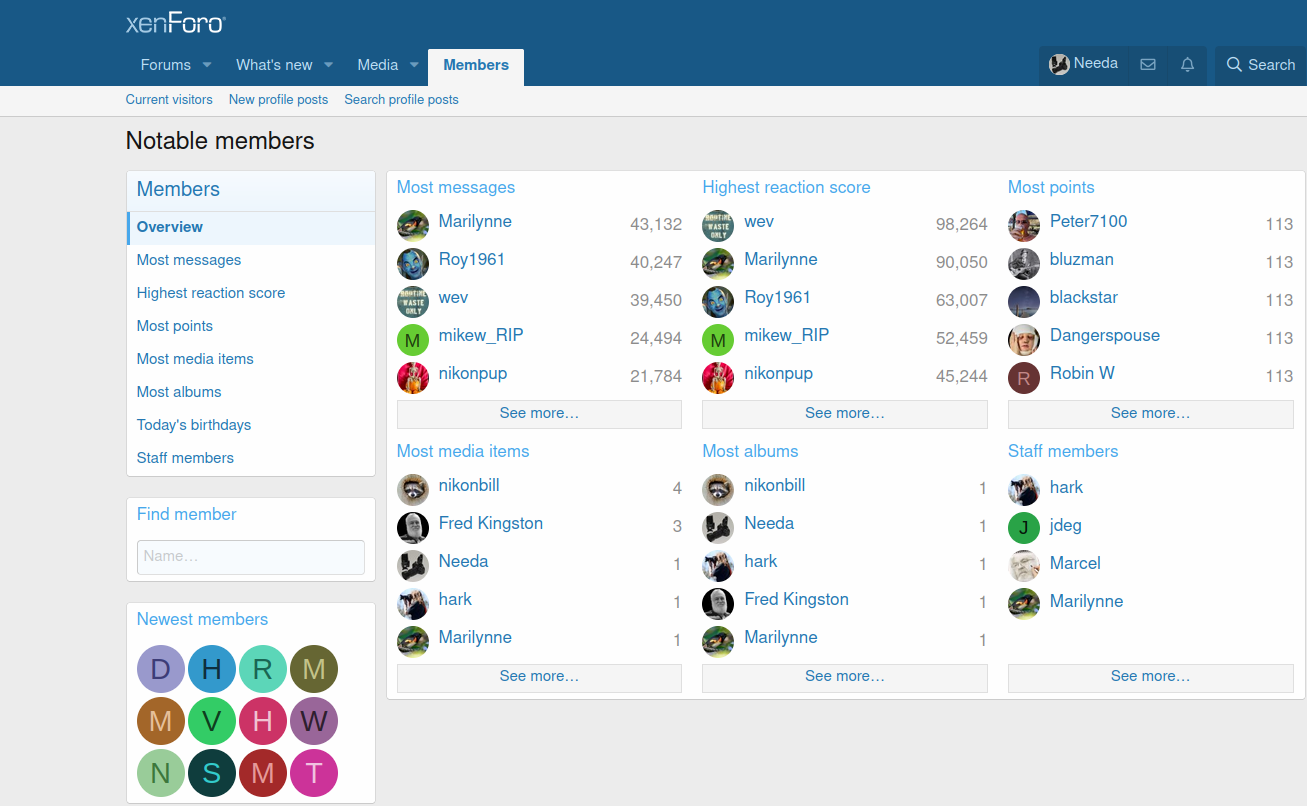Click the XenForo logo
Viewport: 1307px width, 806px height.
tap(176, 24)
